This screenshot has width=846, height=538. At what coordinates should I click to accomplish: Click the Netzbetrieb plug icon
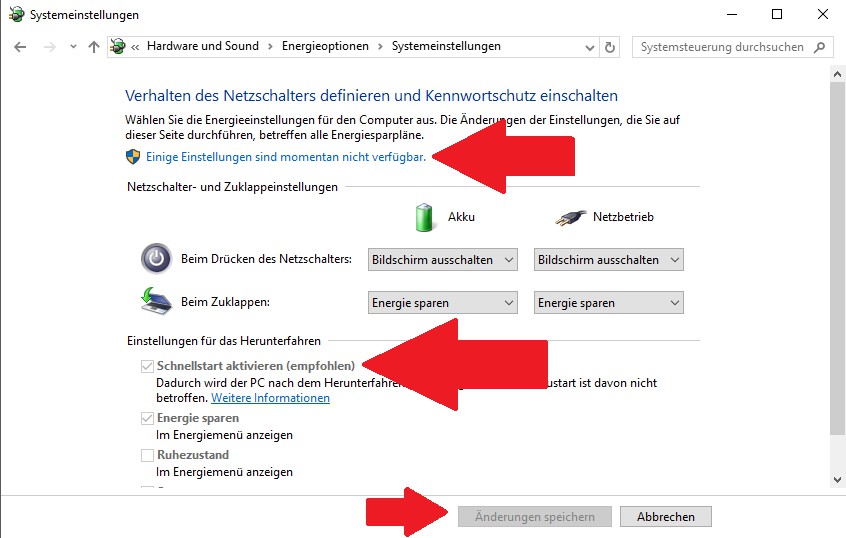coord(571,218)
